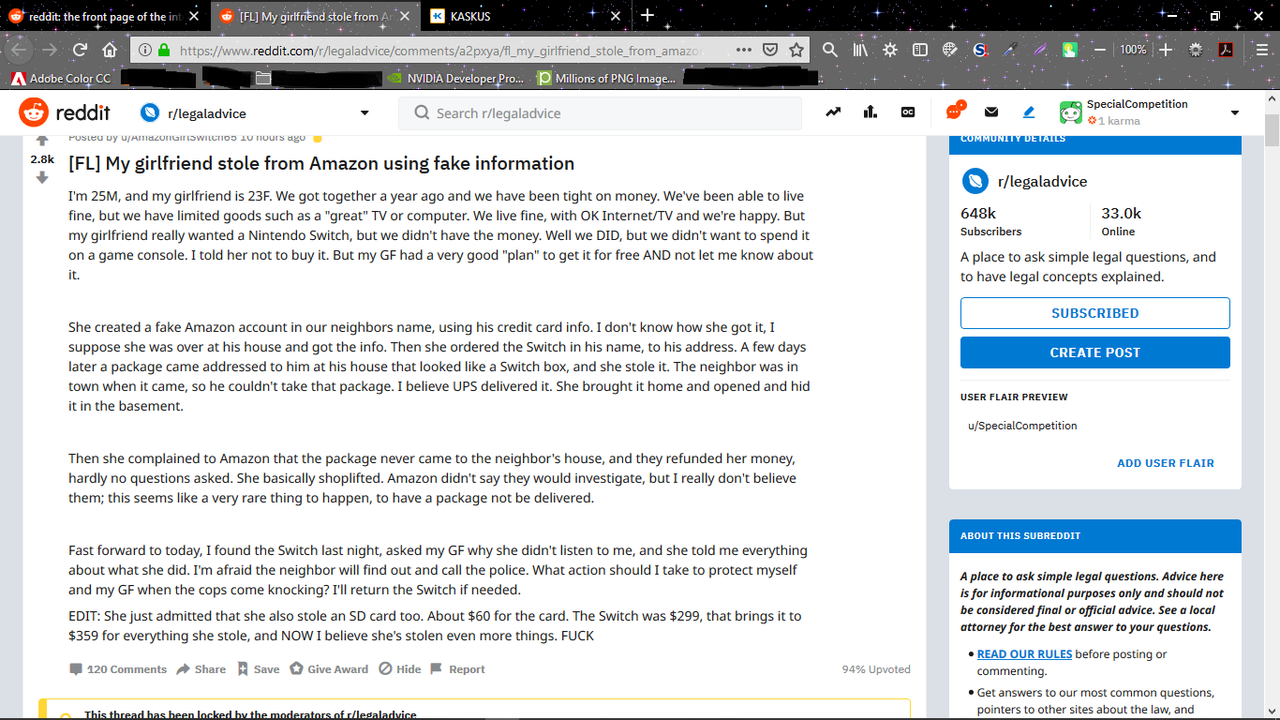This screenshot has height=720, width=1280.
Task: Open the purple feather extension icon
Action: pyautogui.click(x=1040, y=49)
